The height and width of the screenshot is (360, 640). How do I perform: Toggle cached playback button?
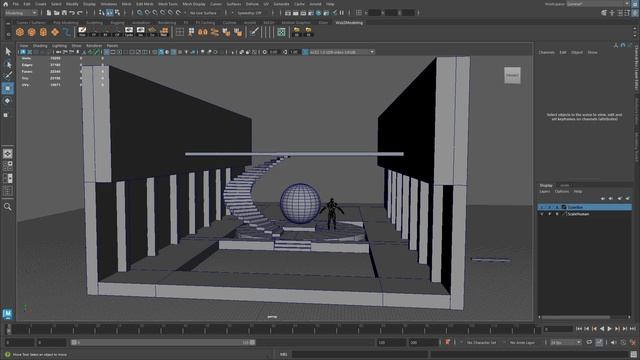pyautogui.click(x=599, y=342)
